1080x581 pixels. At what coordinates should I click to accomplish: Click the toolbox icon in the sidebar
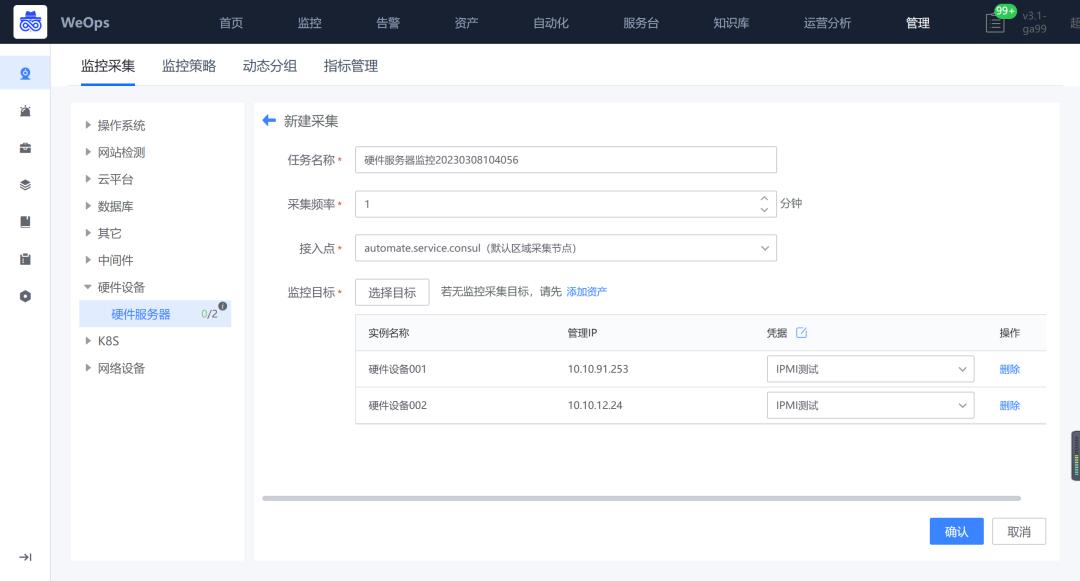click(24, 146)
